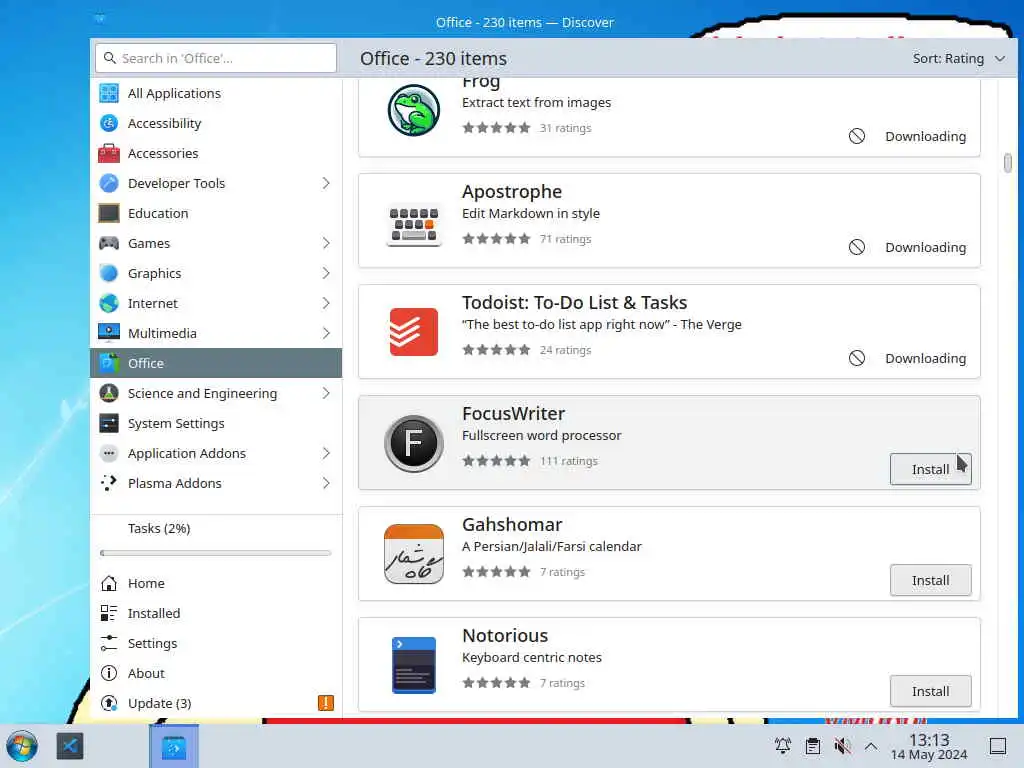Click the Accessories toolbox icon

pyautogui.click(x=108, y=153)
